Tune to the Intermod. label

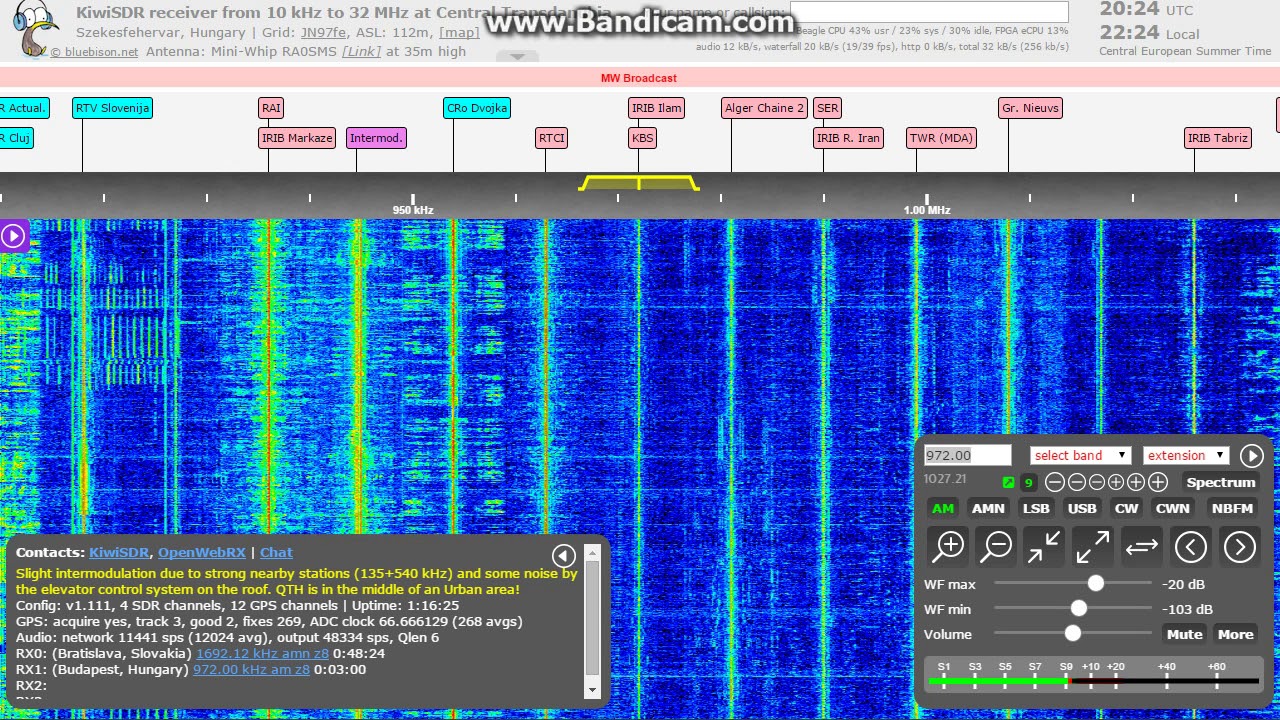point(376,138)
